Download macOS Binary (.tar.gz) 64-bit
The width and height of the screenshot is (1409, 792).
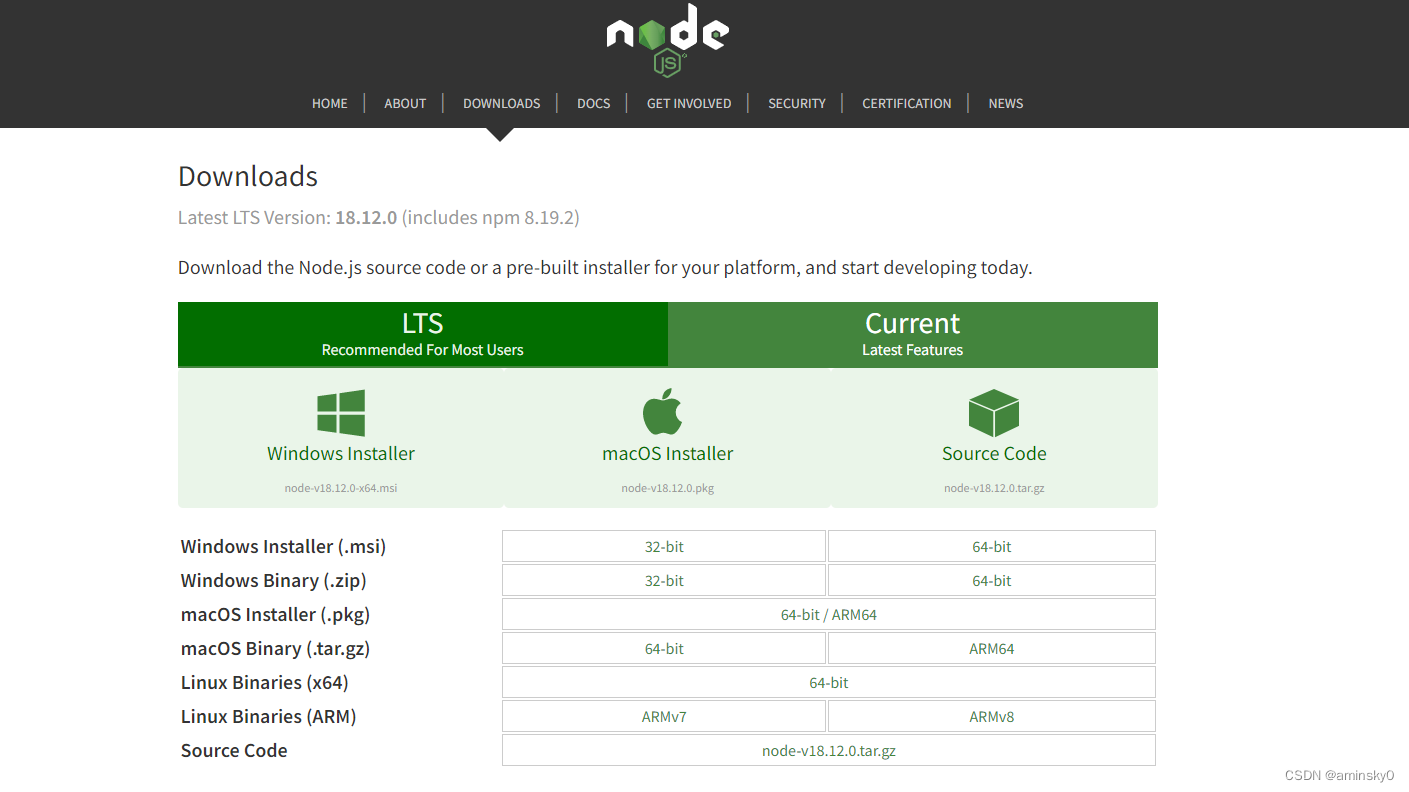(664, 649)
